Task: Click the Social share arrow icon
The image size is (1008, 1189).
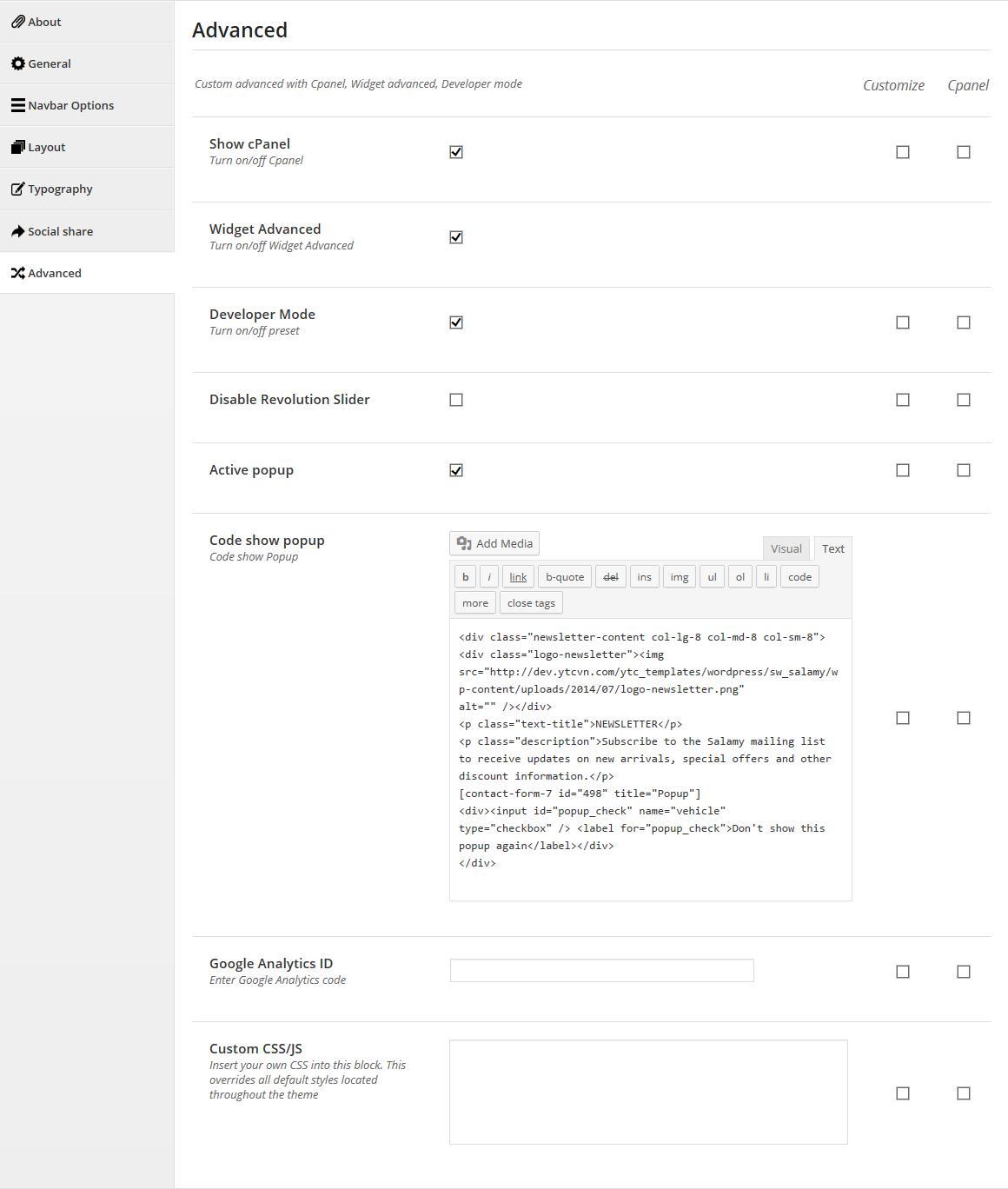Action: [17, 231]
